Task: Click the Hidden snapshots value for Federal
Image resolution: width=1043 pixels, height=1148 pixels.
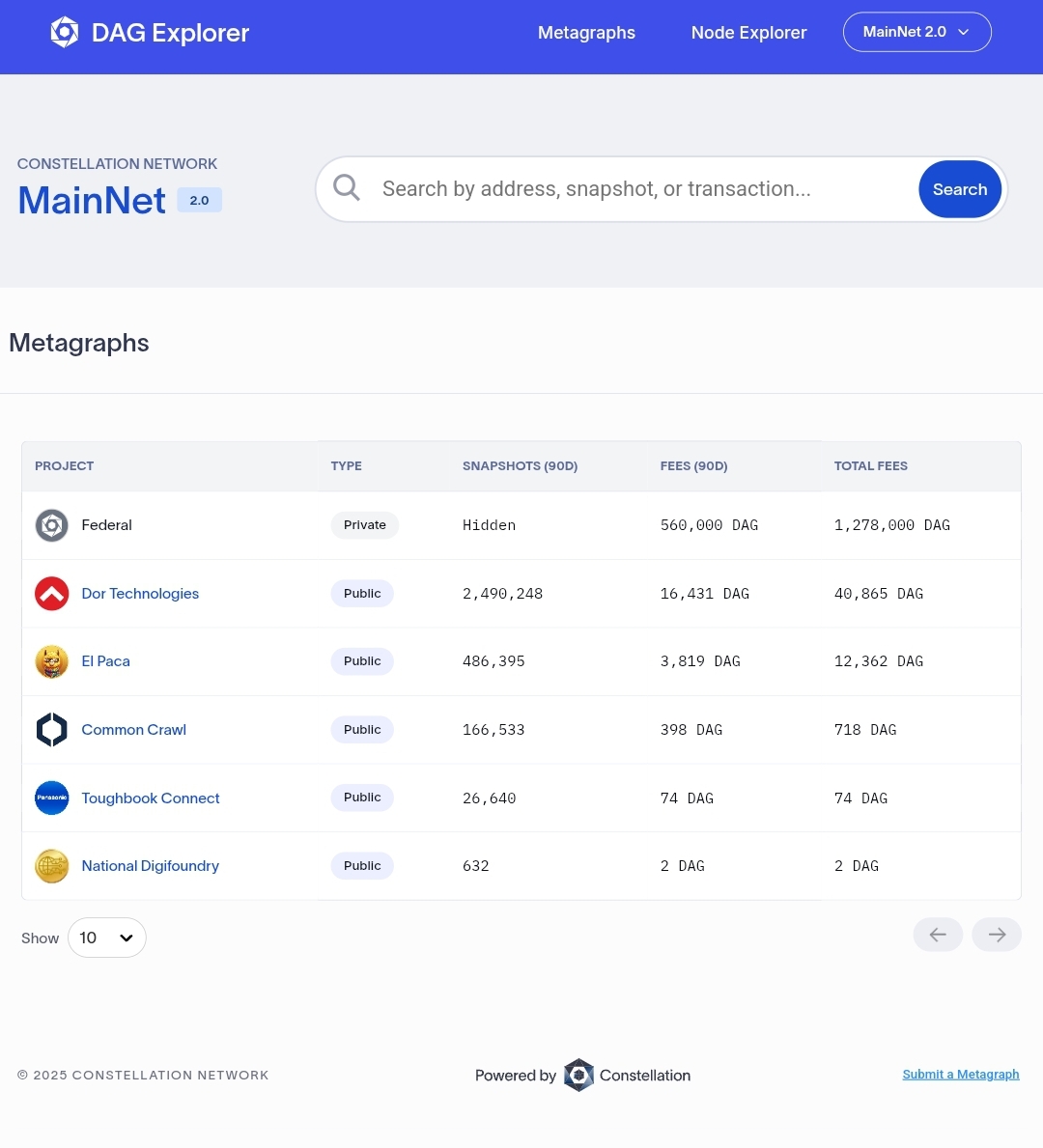Action: click(490, 525)
